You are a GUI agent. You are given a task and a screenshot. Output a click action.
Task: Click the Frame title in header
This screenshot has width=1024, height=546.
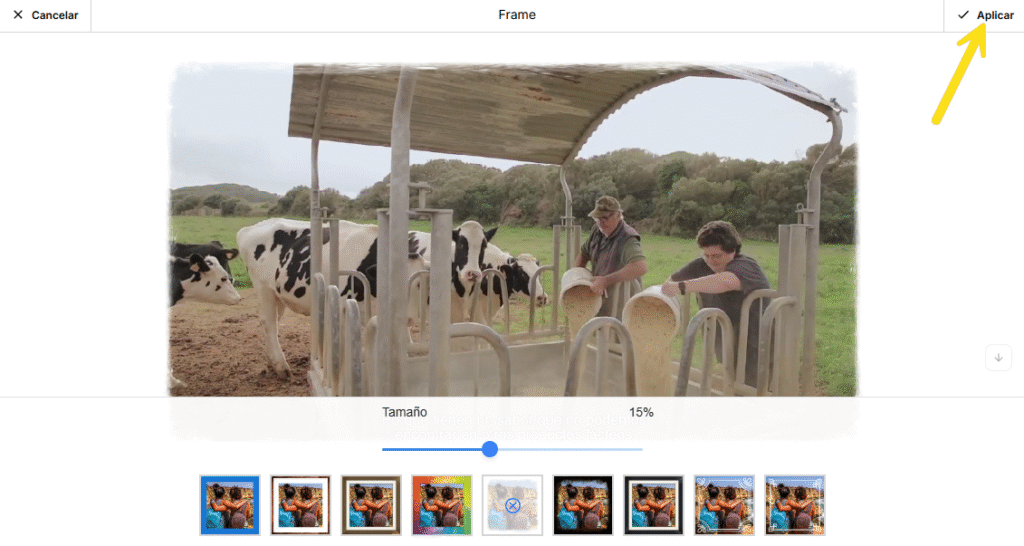pyautogui.click(x=517, y=15)
